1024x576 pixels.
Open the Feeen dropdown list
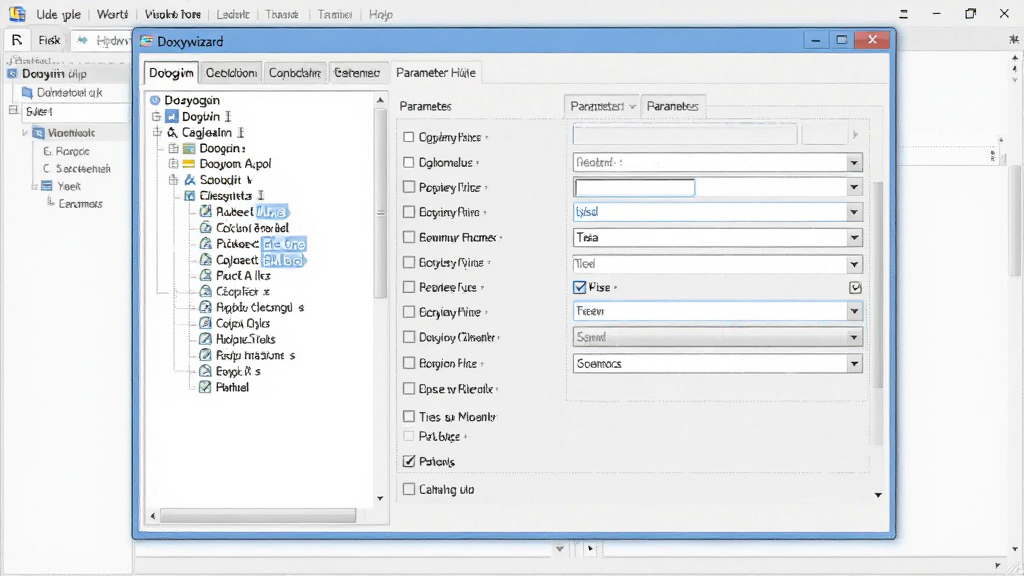click(854, 312)
